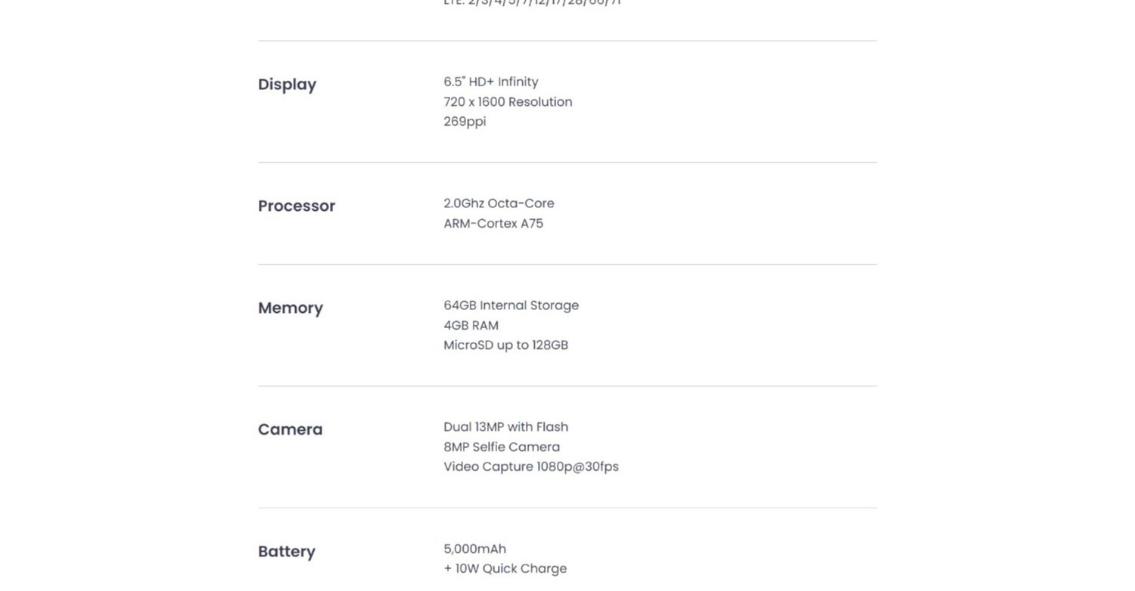This screenshot has width=1135, height=591.
Task: Click the Memory section heading
Action: [290, 308]
